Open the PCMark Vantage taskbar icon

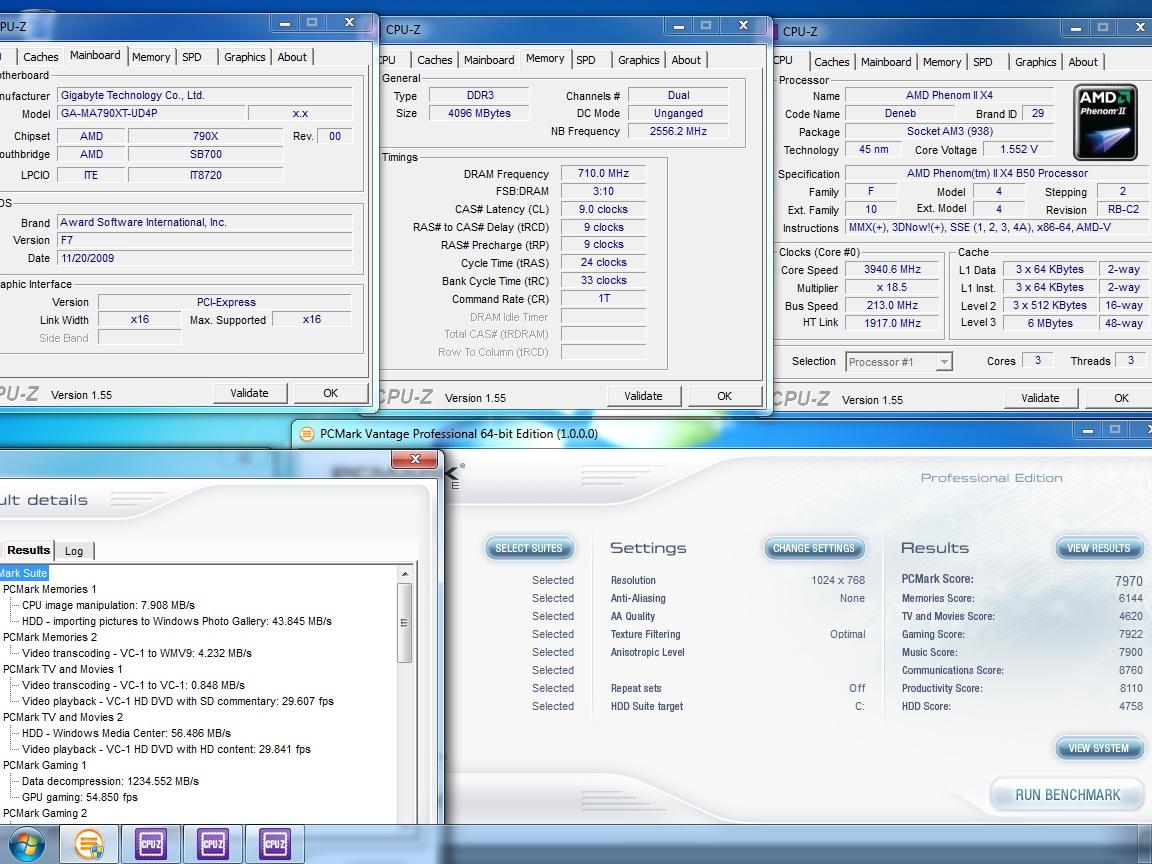point(87,844)
